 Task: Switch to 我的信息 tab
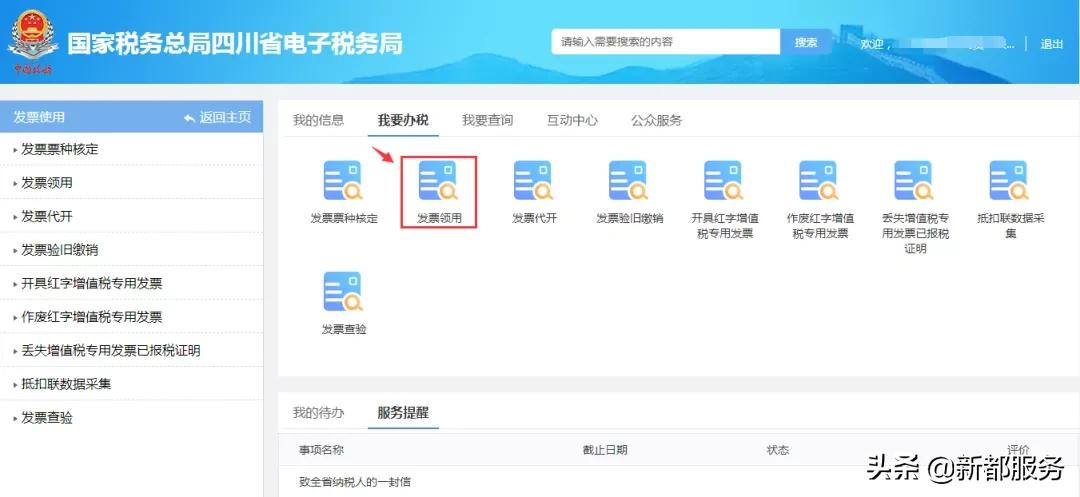pyautogui.click(x=318, y=120)
